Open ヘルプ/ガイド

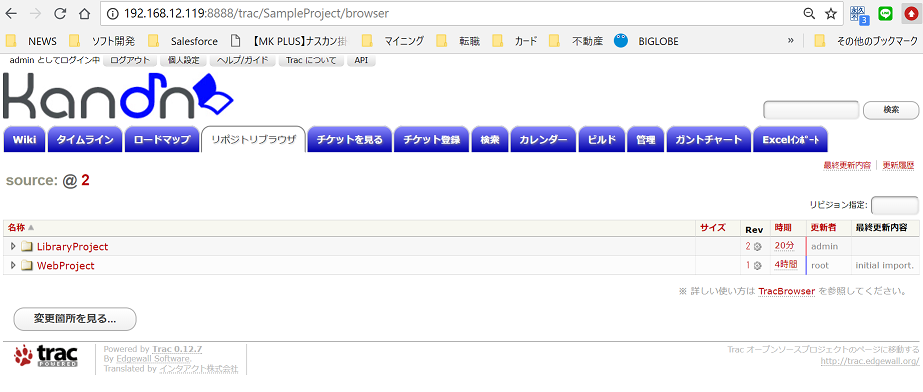coord(243,60)
